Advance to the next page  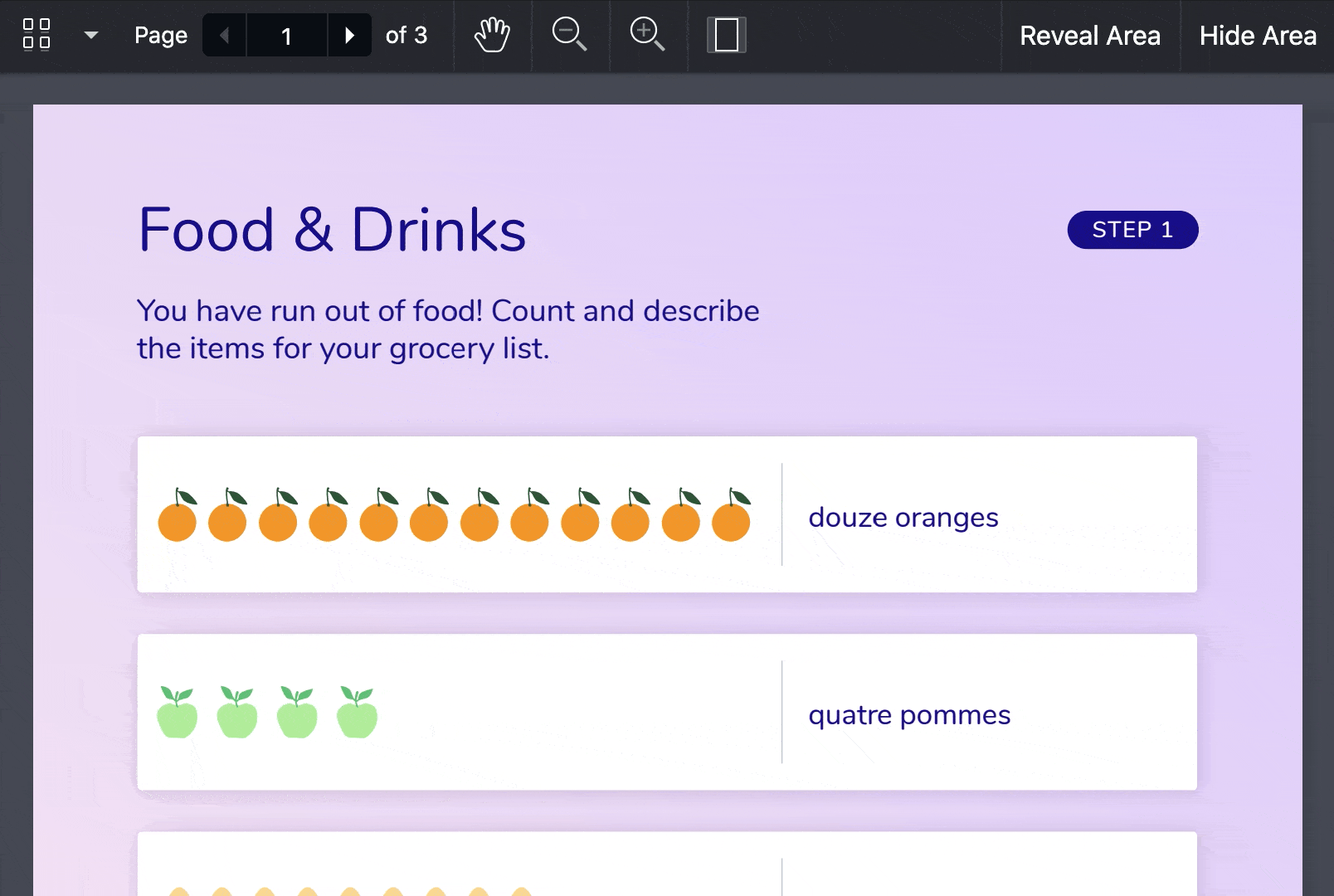[x=349, y=35]
